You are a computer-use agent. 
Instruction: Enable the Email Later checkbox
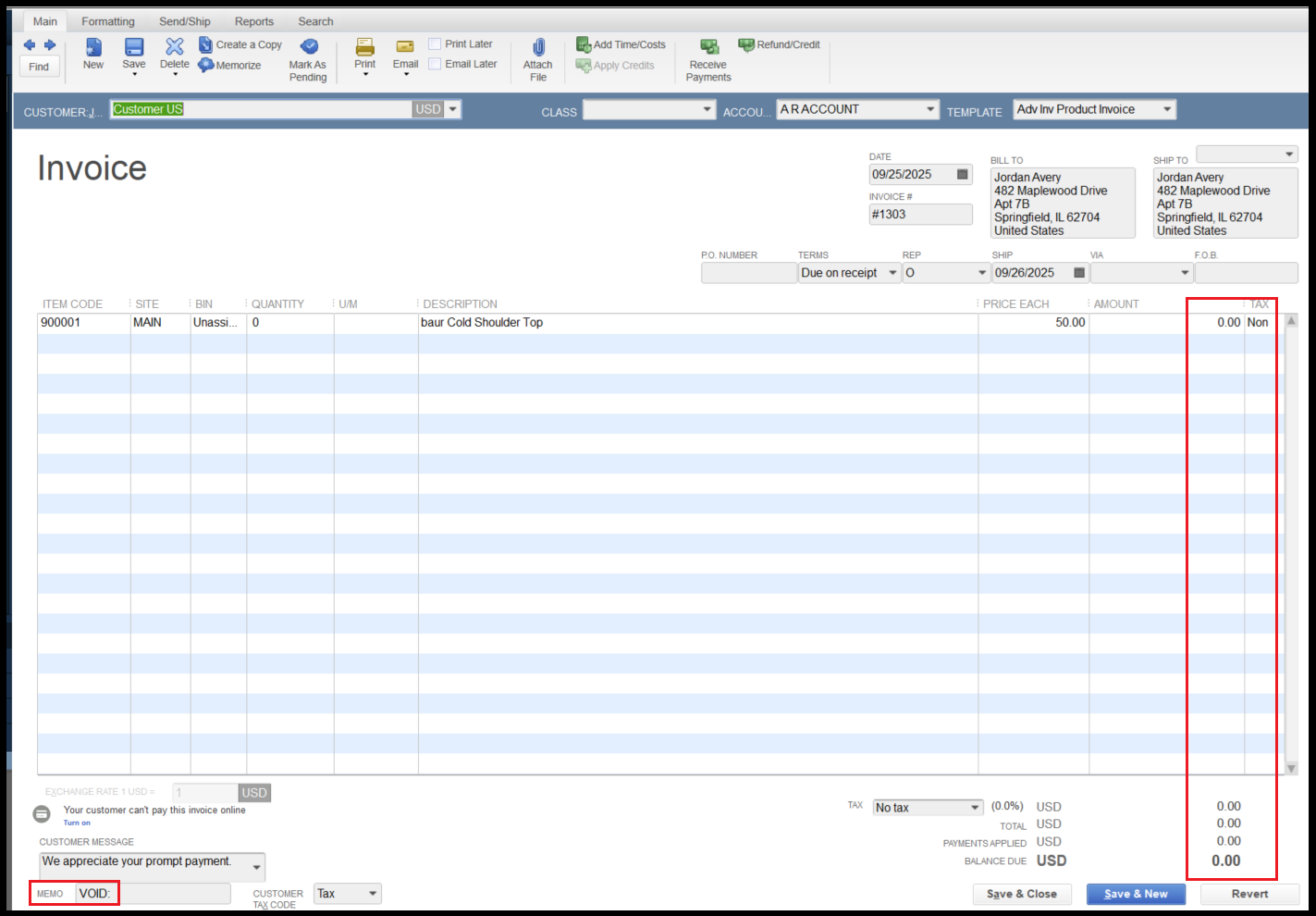pyautogui.click(x=435, y=64)
